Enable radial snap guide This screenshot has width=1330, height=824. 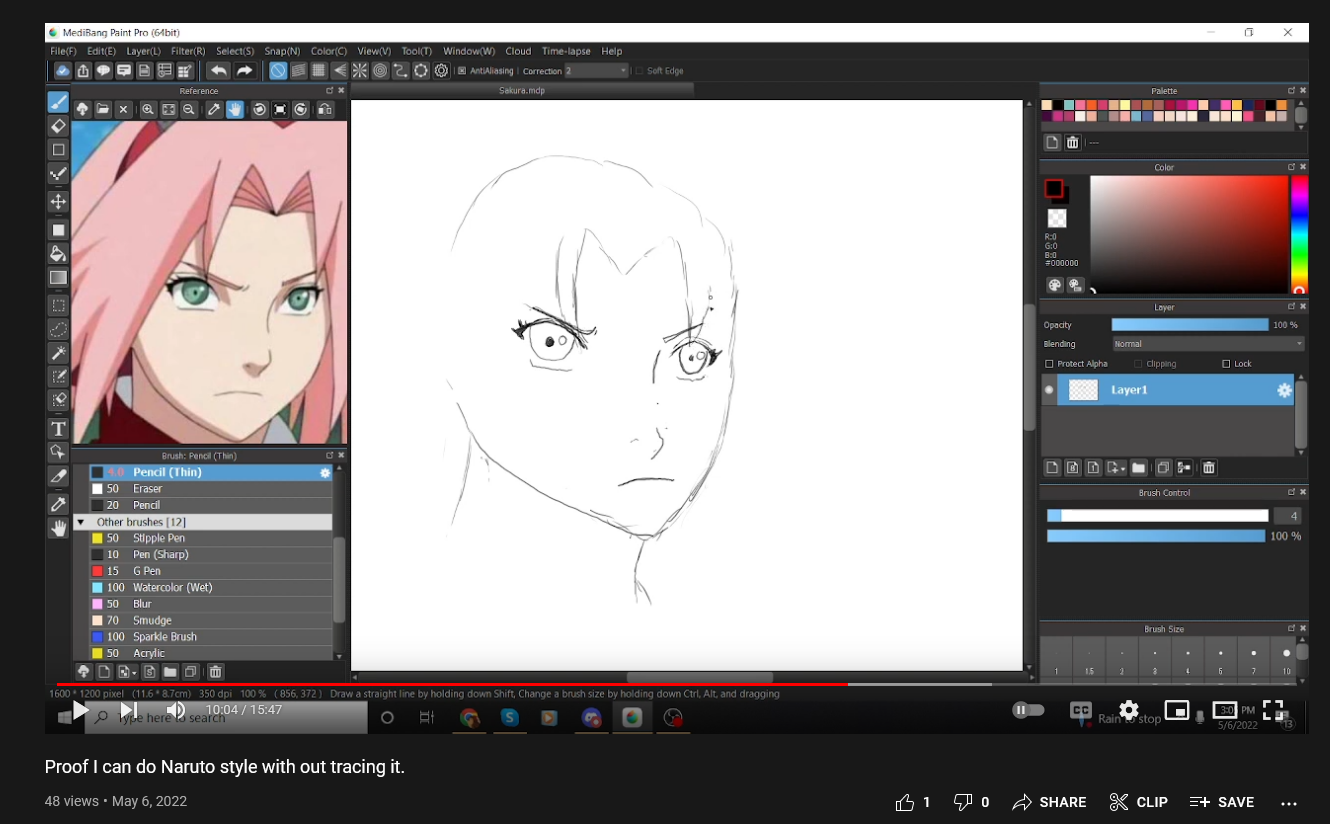pyautogui.click(x=360, y=70)
